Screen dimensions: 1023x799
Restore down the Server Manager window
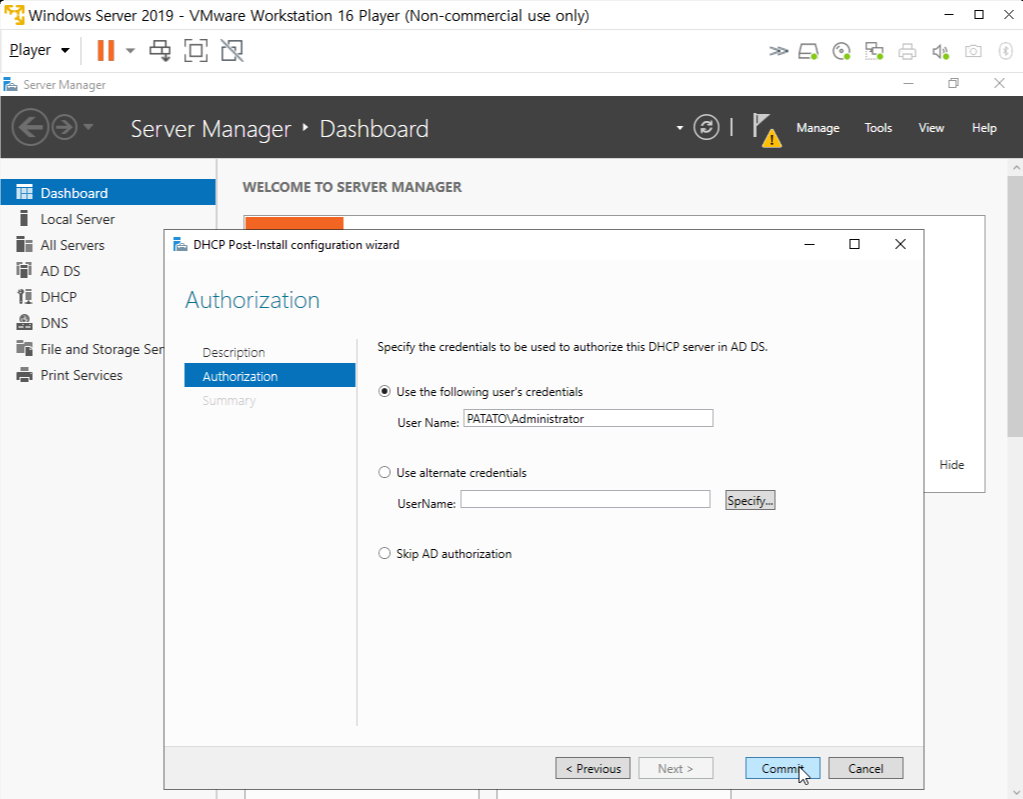click(953, 83)
